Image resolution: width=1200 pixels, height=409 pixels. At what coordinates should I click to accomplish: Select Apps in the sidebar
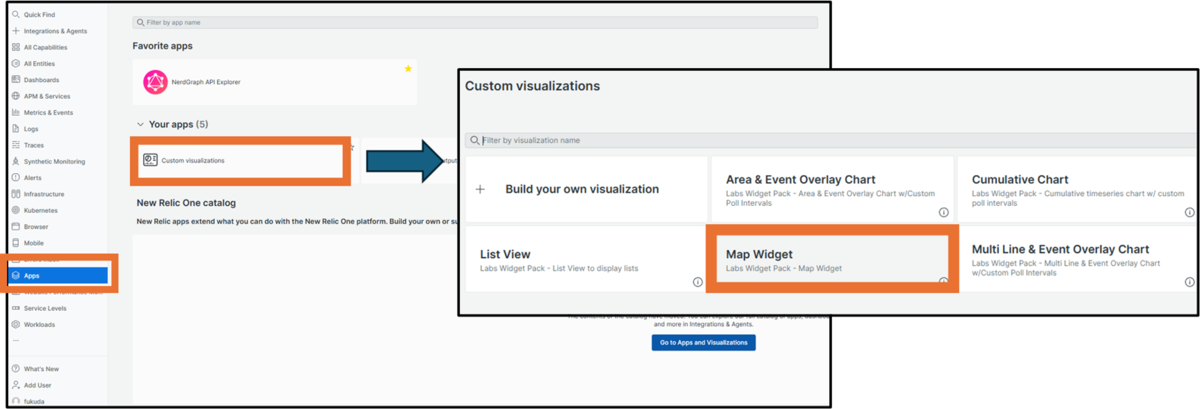pos(58,275)
